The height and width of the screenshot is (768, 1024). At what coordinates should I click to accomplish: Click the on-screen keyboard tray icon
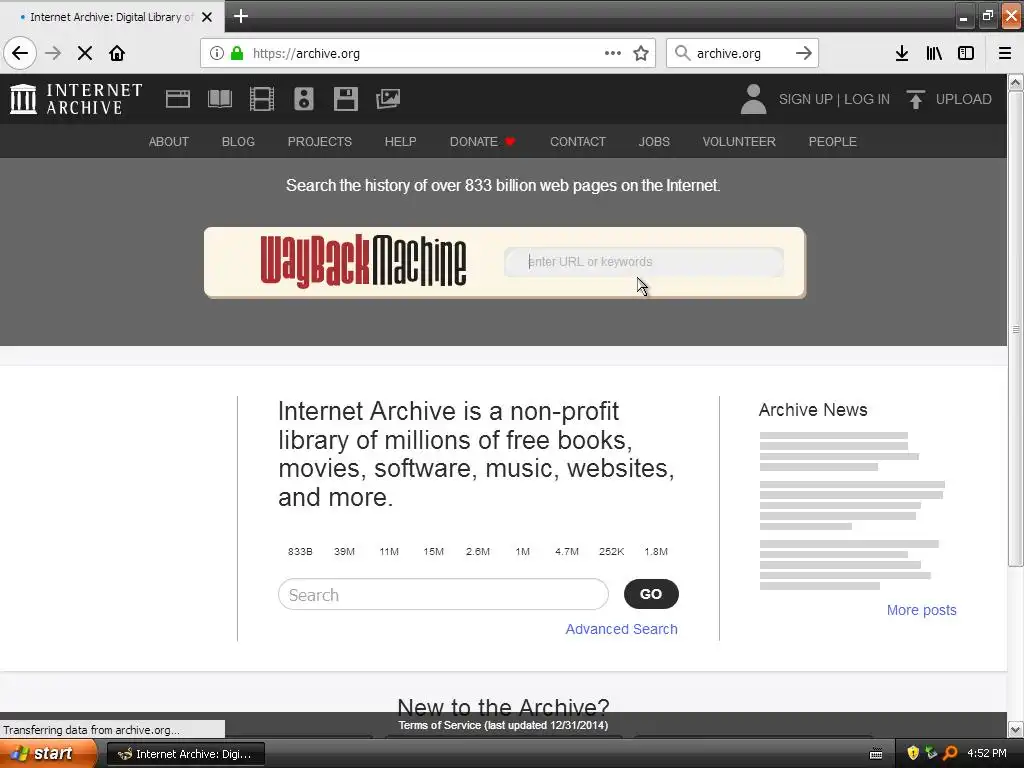[876, 754]
